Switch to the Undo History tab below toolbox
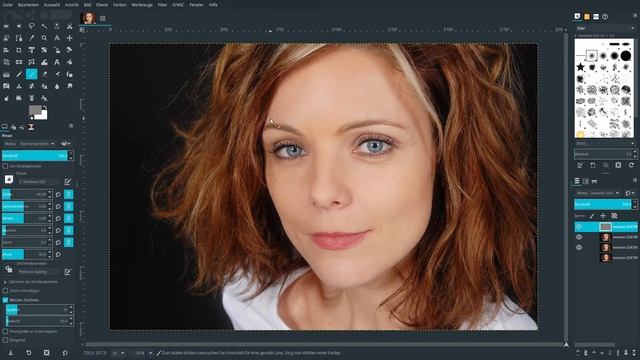The width and height of the screenshot is (640, 360). pyautogui.click(x=22, y=127)
